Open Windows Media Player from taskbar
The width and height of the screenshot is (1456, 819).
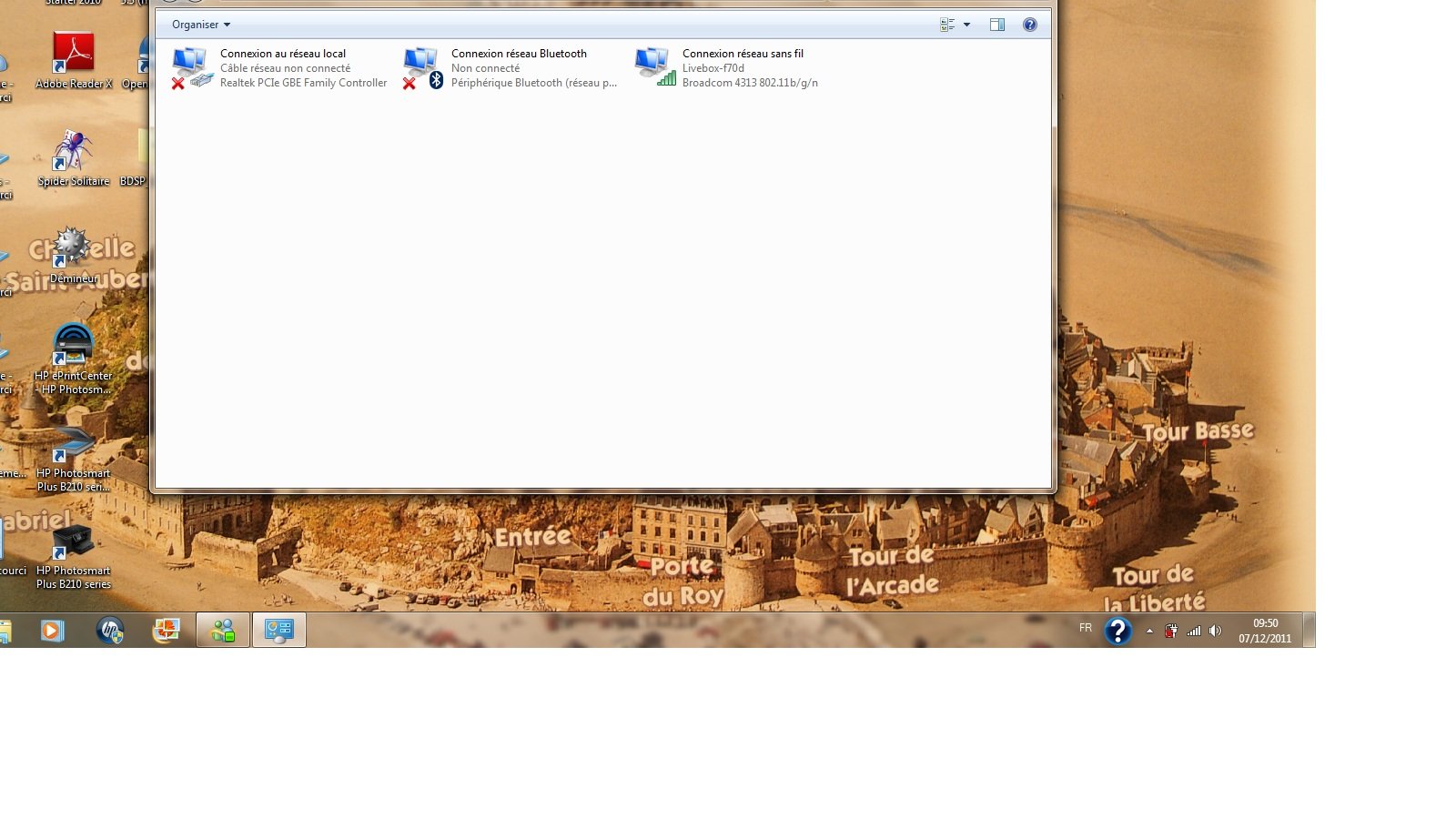52,630
